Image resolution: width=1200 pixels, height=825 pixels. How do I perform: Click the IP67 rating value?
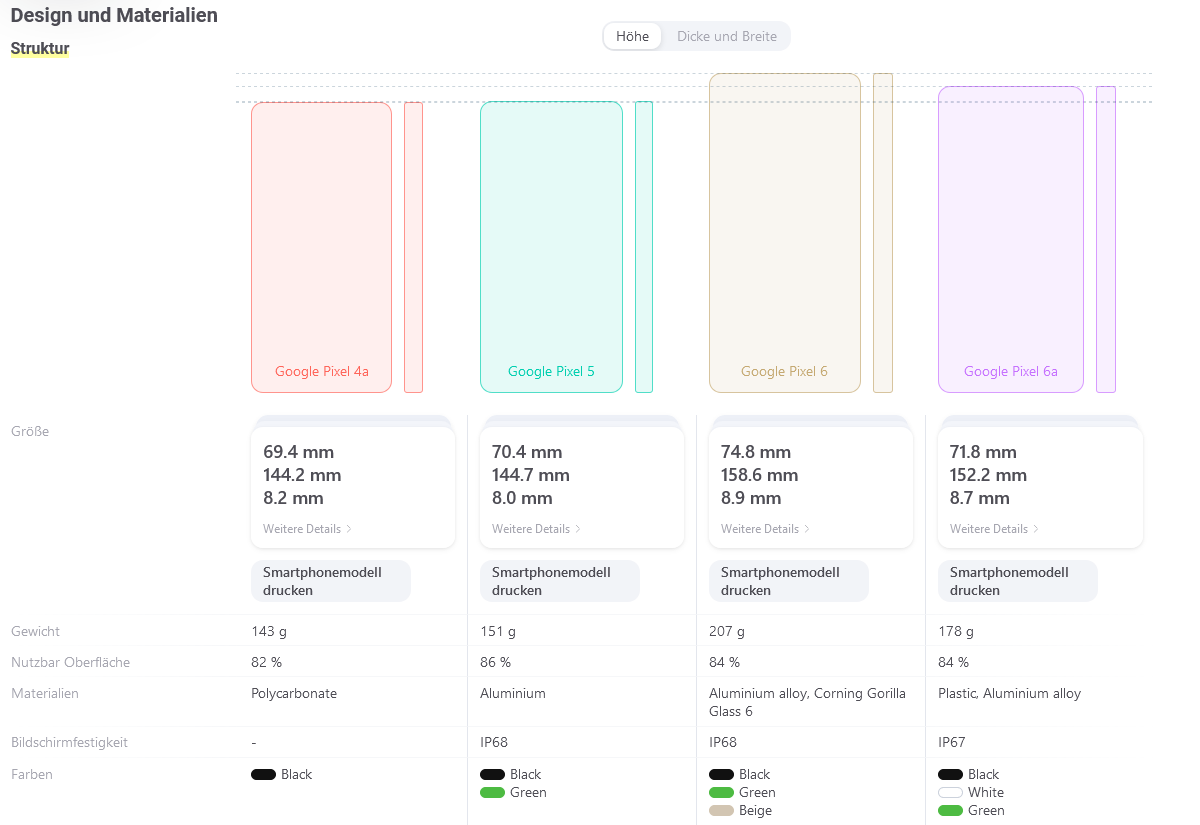coord(953,743)
